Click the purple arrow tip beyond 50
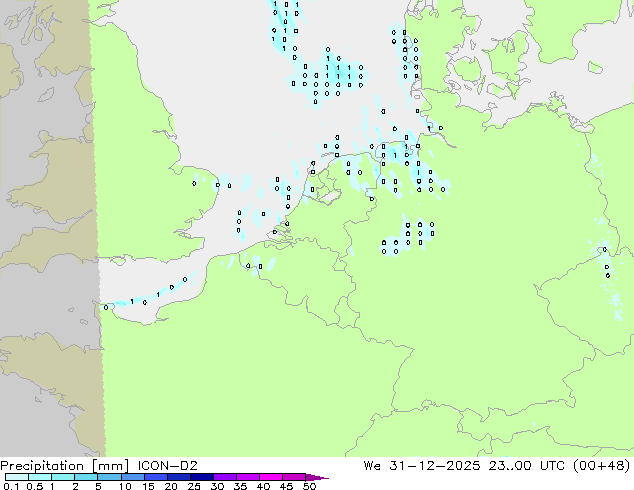The image size is (634, 490). (x=317, y=477)
